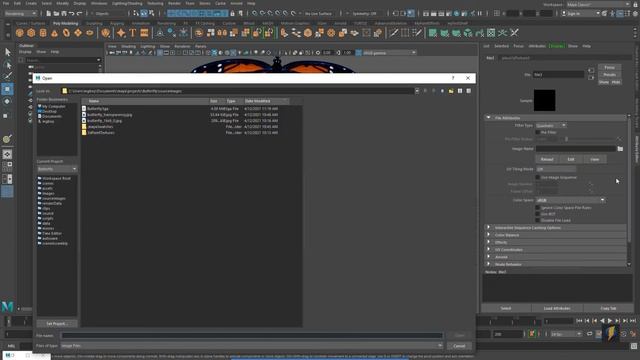Open the Shading menu in viewport panel

[128, 47]
